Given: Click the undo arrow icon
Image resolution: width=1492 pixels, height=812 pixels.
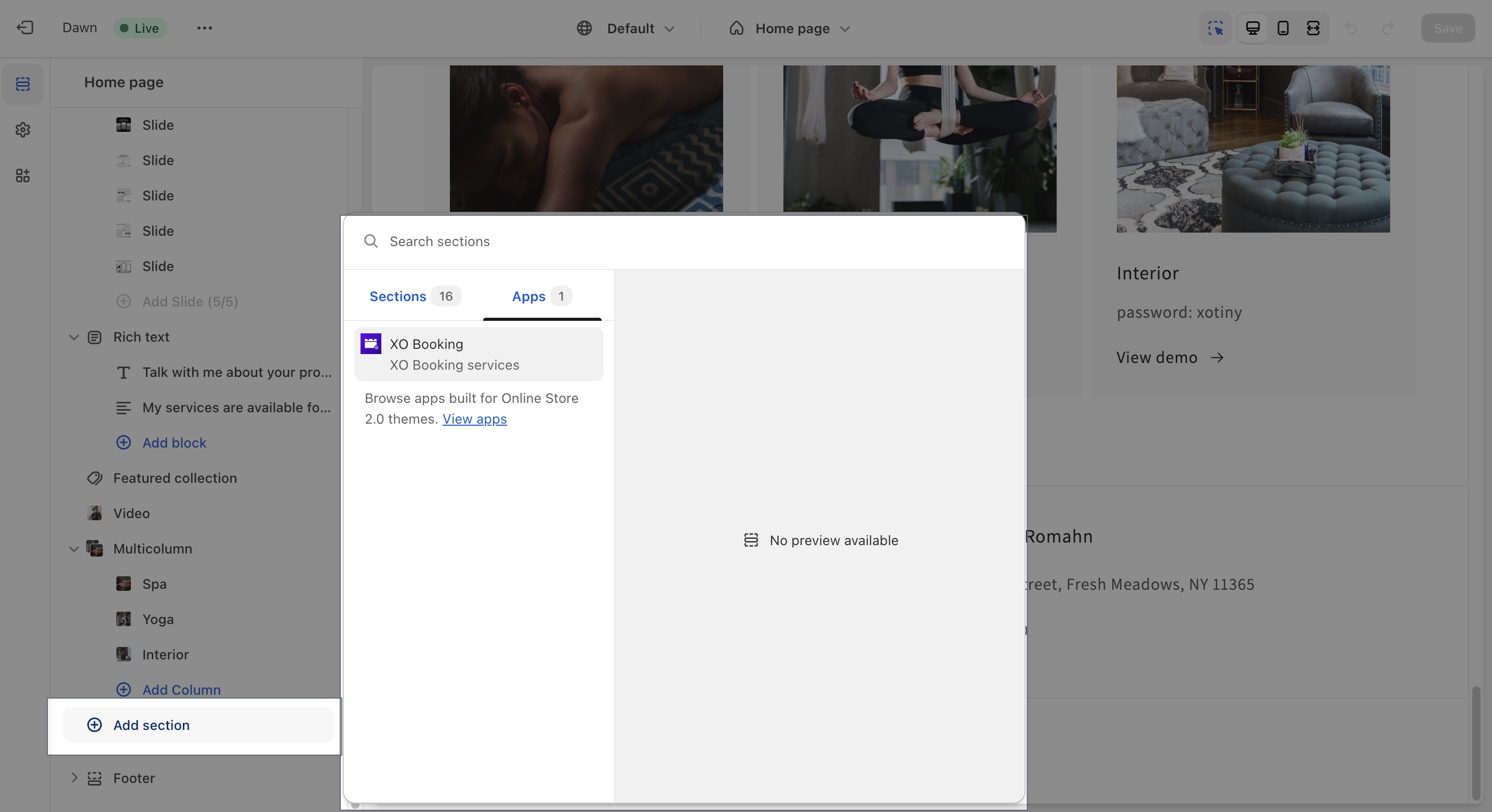Looking at the screenshot, I should pos(1351,28).
